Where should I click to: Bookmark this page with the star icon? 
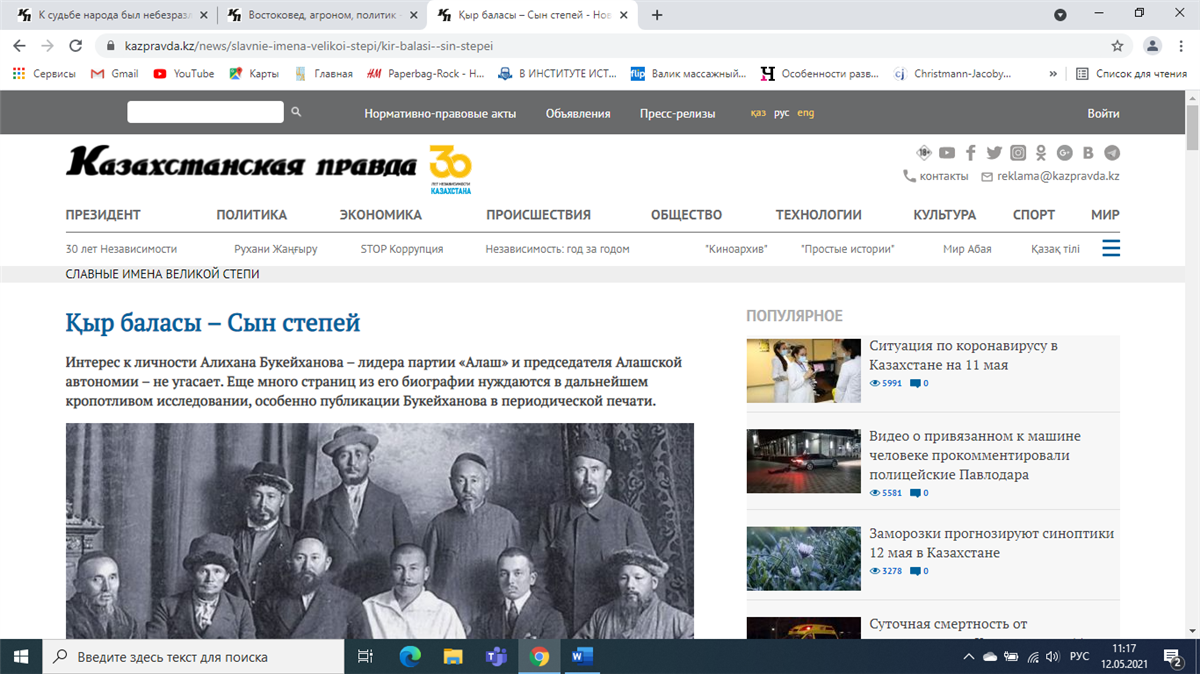tap(1117, 46)
